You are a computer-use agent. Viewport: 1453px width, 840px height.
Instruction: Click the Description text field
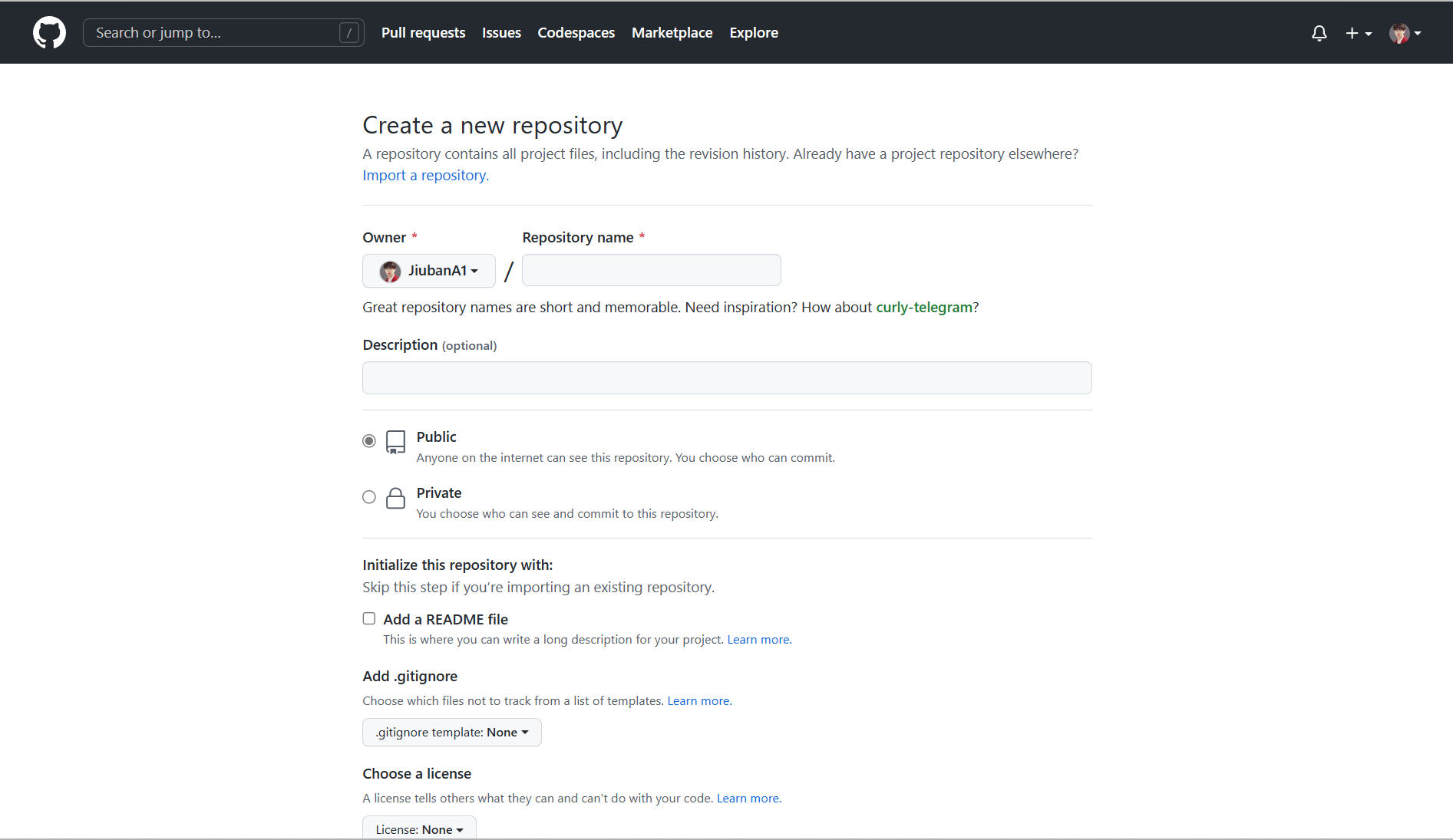click(727, 378)
